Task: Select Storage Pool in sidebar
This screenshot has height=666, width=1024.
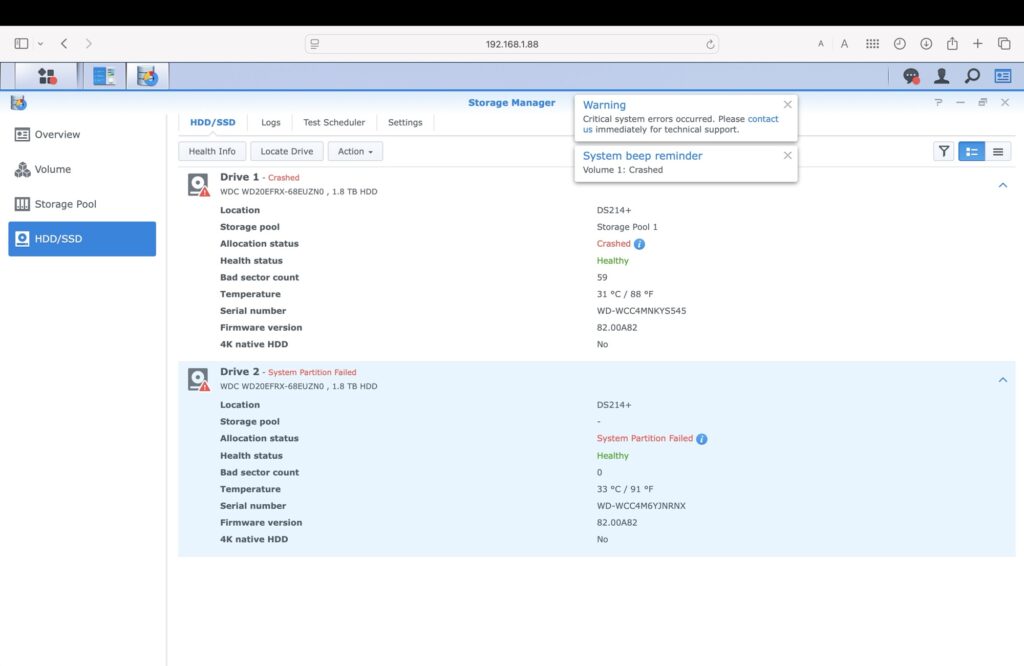Action: [65, 204]
